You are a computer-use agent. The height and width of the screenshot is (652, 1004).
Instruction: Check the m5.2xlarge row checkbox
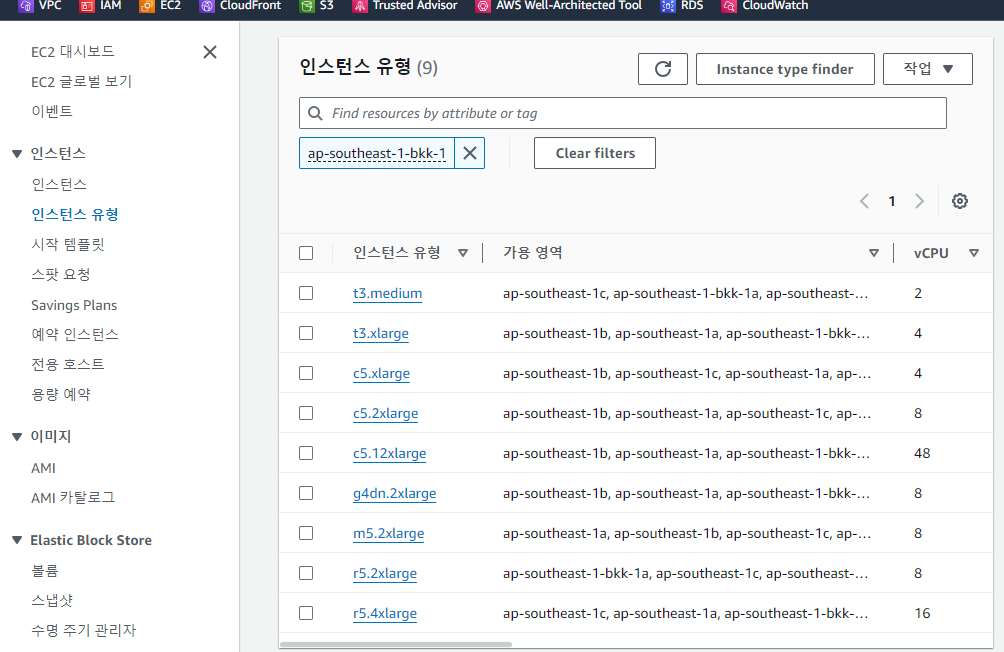coord(306,533)
